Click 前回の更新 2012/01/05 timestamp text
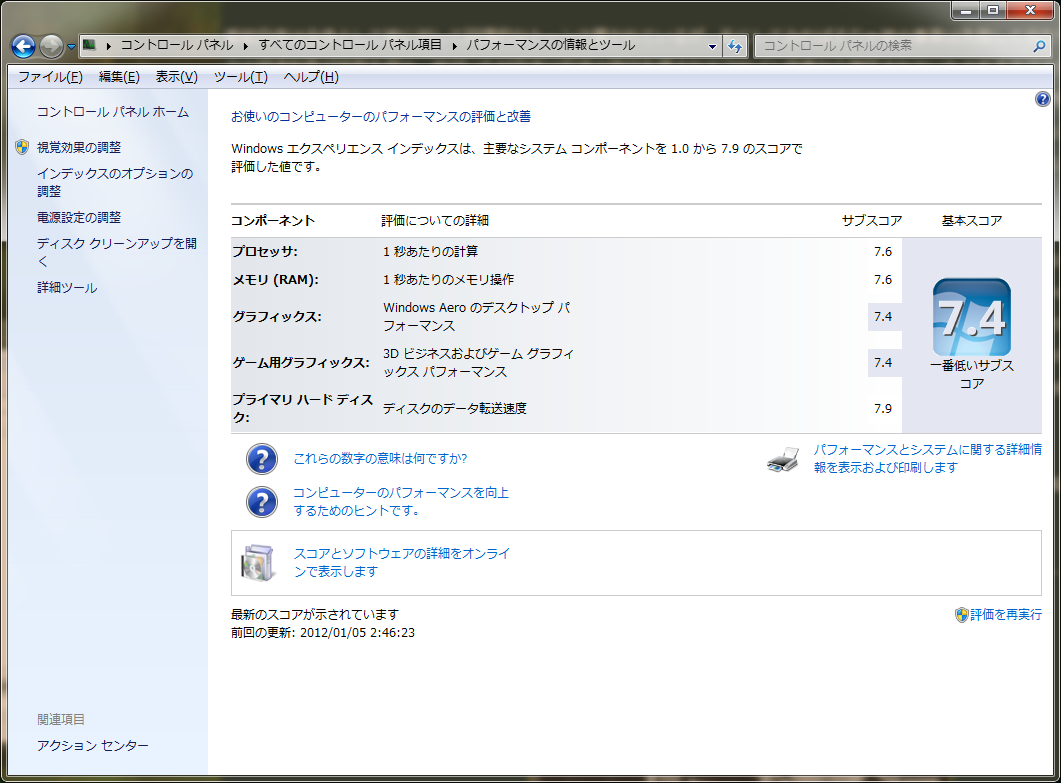 click(x=323, y=633)
